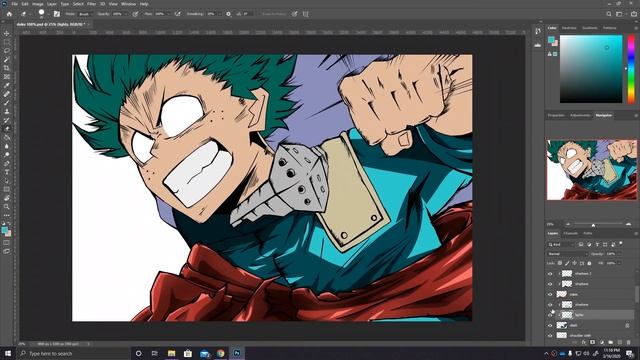Open layer Opacity dropdown arrow
The image size is (640, 360).
(618, 254)
